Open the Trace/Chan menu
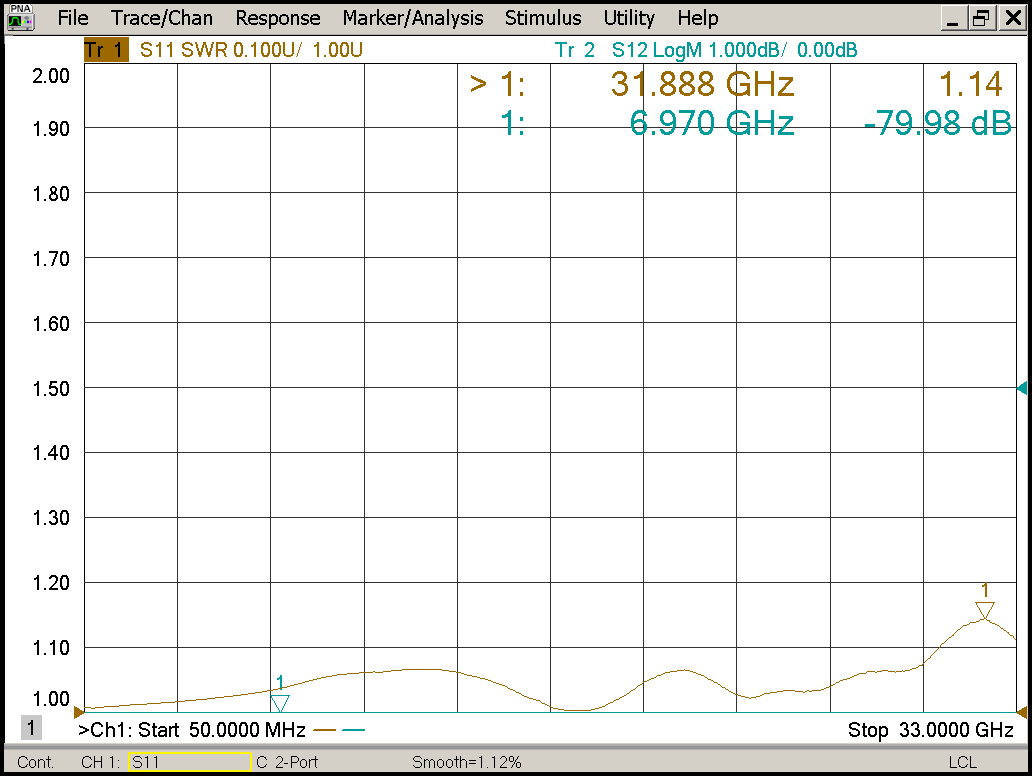Image resolution: width=1032 pixels, height=776 pixels. pyautogui.click(x=162, y=18)
